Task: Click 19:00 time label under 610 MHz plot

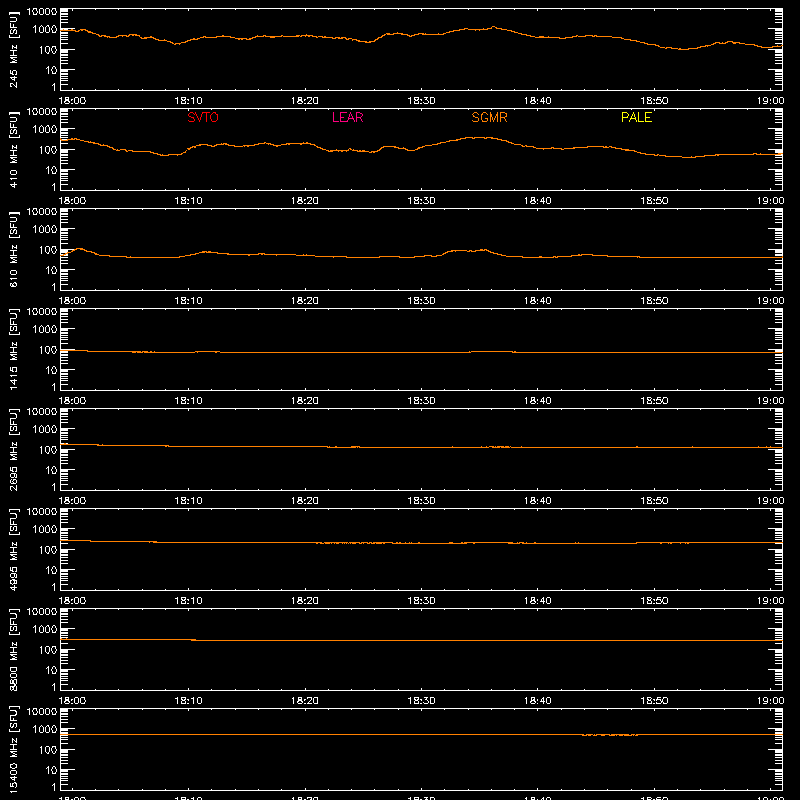Action: click(770, 301)
